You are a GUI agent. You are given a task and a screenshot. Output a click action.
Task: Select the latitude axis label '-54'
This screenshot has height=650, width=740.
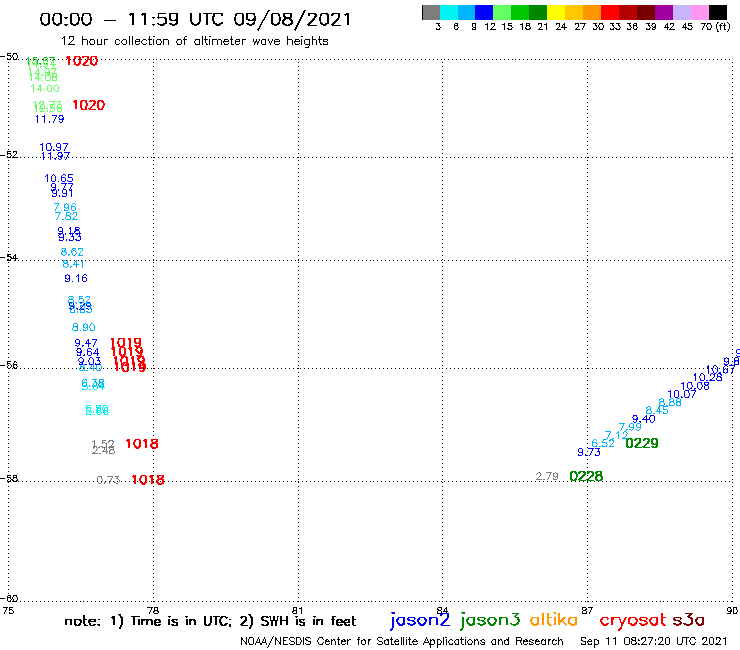coord(9,257)
